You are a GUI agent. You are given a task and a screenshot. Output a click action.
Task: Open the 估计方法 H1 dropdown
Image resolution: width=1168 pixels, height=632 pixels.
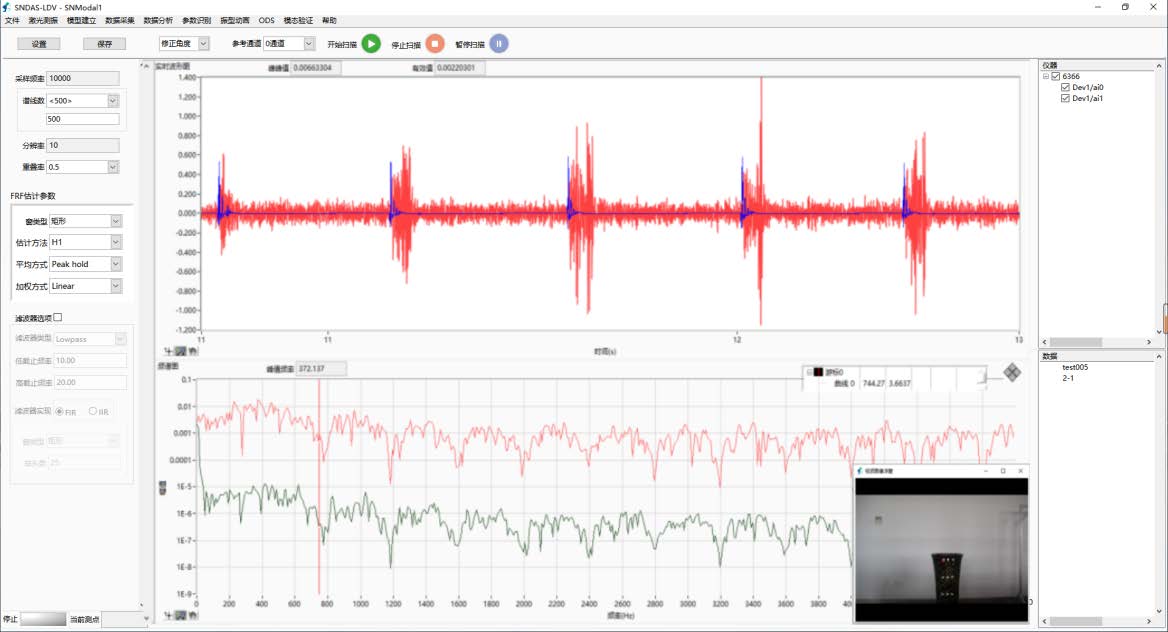click(x=115, y=242)
